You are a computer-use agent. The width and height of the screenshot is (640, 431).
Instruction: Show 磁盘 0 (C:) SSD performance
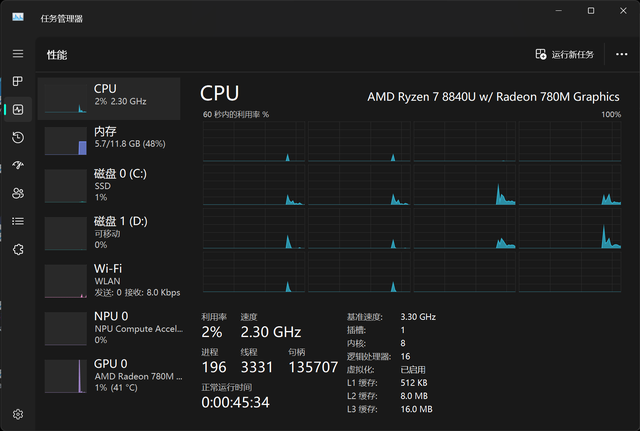tap(109, 185)
